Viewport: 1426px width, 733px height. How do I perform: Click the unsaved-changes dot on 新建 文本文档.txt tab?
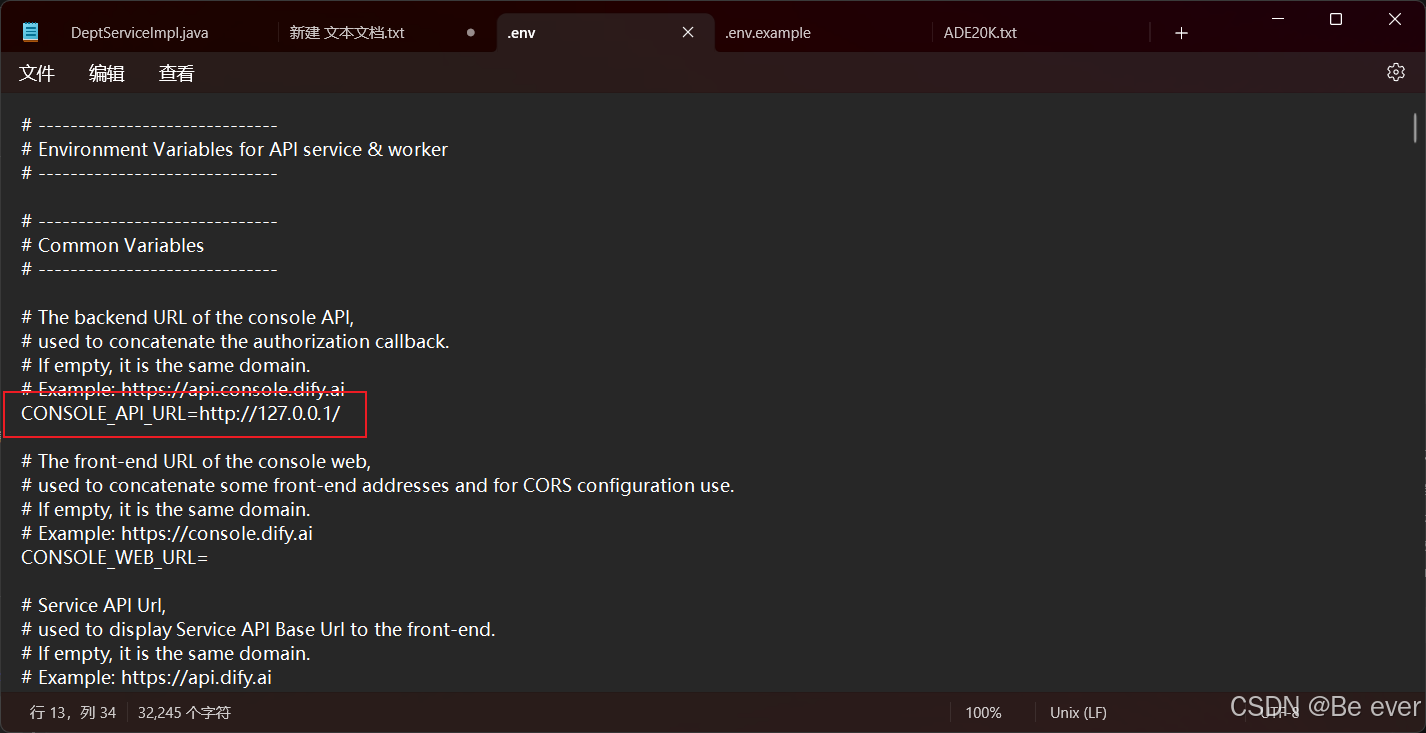click(x=469, y=32)
